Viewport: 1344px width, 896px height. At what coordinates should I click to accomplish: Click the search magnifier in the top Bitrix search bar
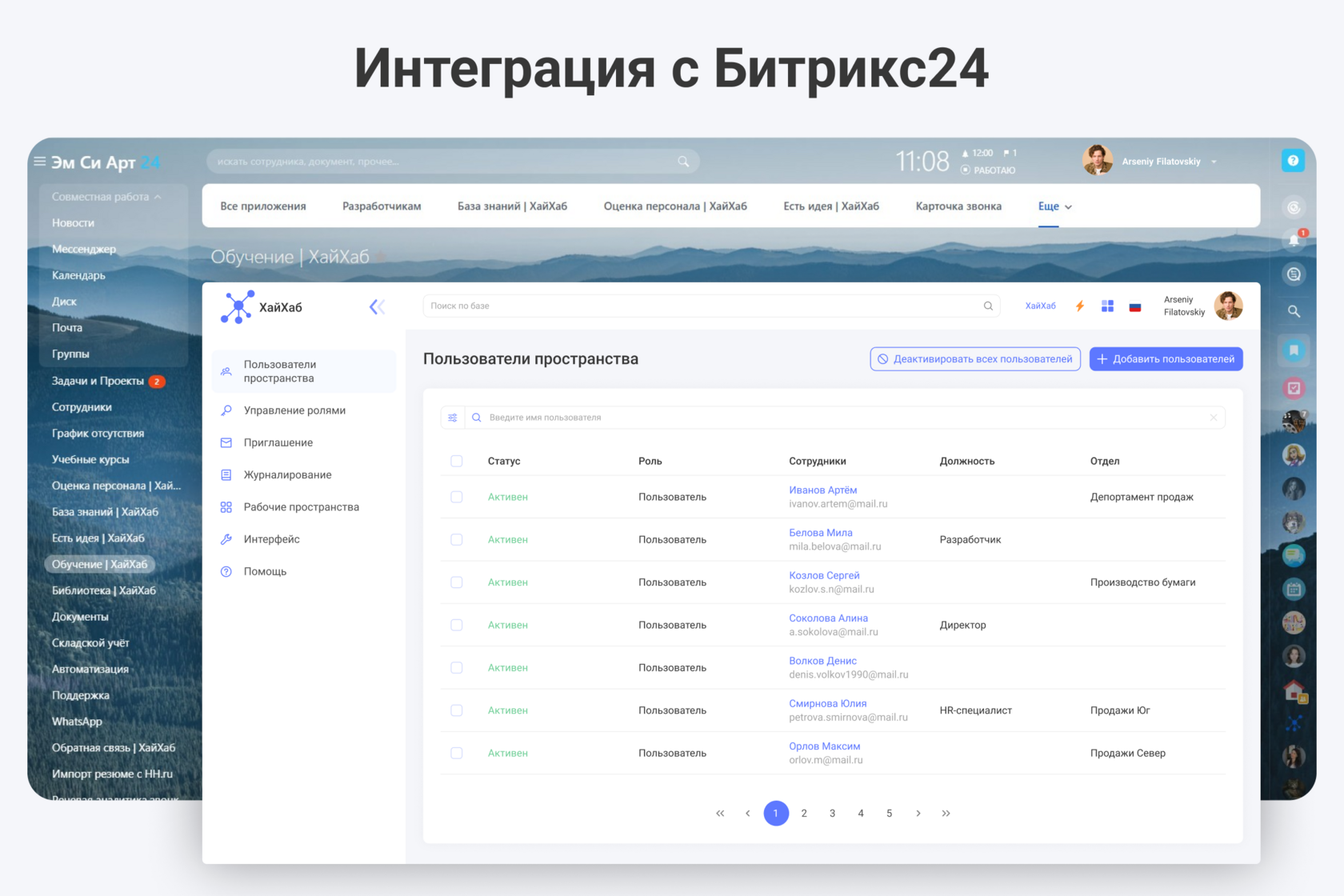click(x=683, y=162)
